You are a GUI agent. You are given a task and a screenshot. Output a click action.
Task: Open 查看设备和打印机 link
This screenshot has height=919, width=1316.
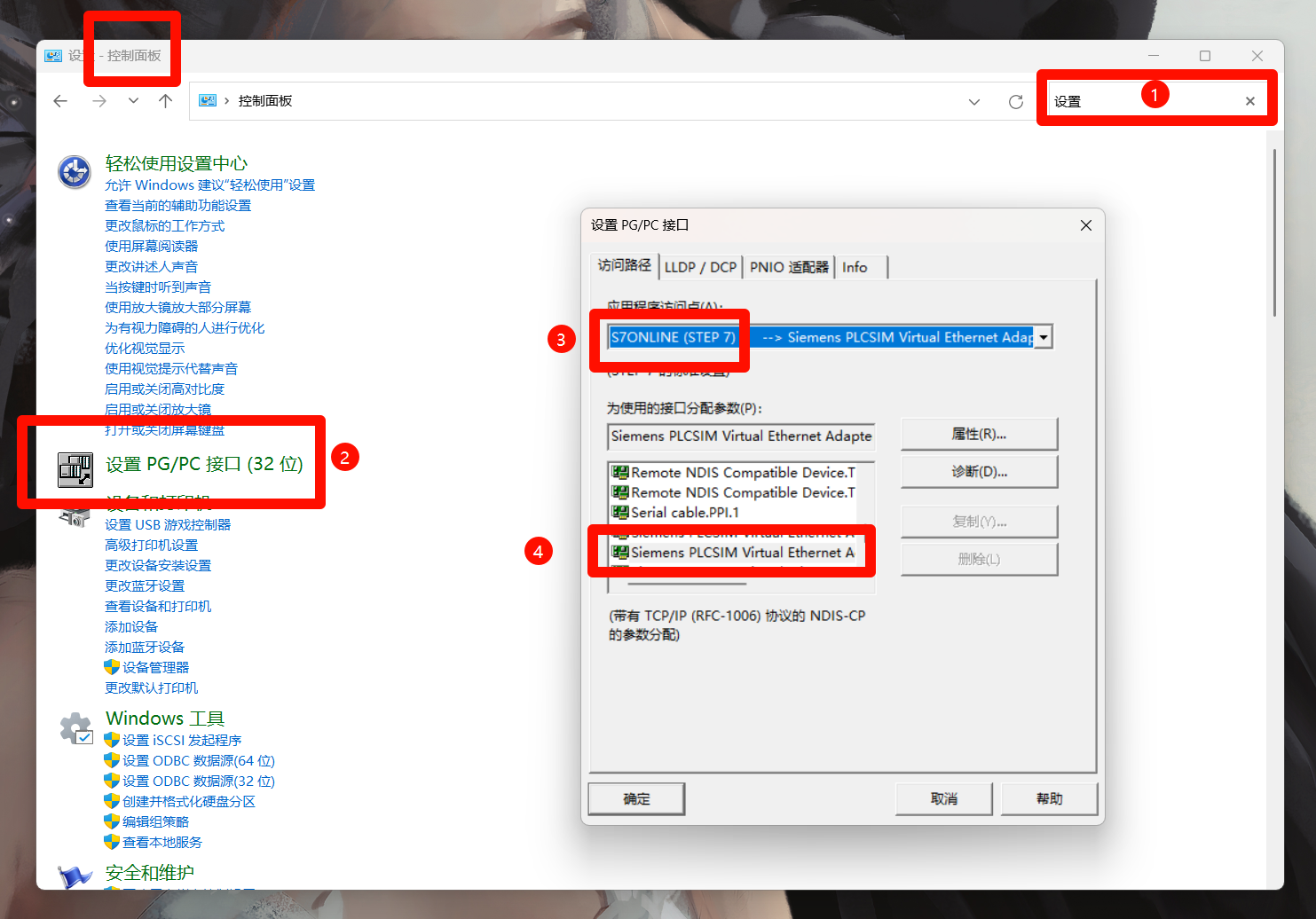pyautogui.click(x=158, y=607)
